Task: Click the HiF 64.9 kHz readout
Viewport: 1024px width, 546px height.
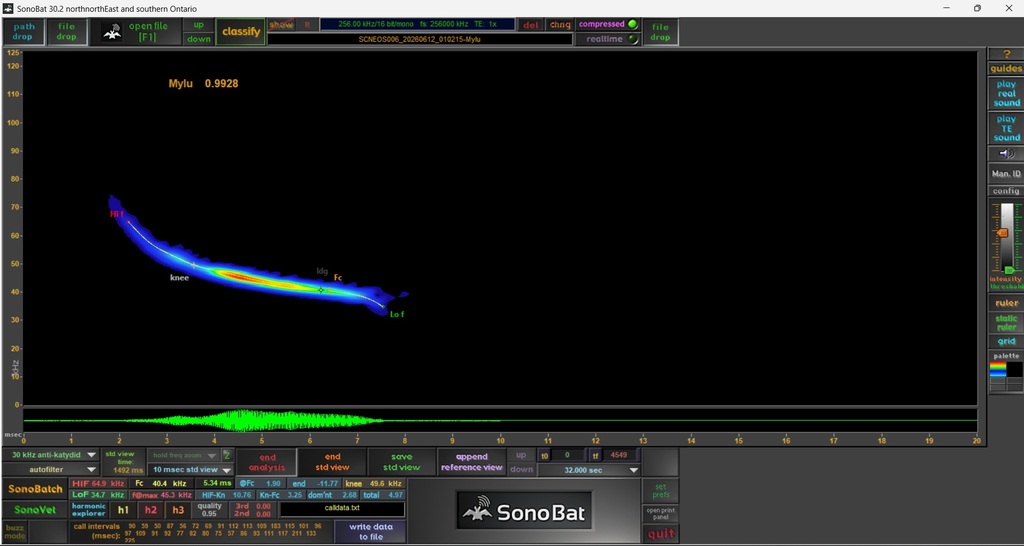Action: tap(97, 483)
